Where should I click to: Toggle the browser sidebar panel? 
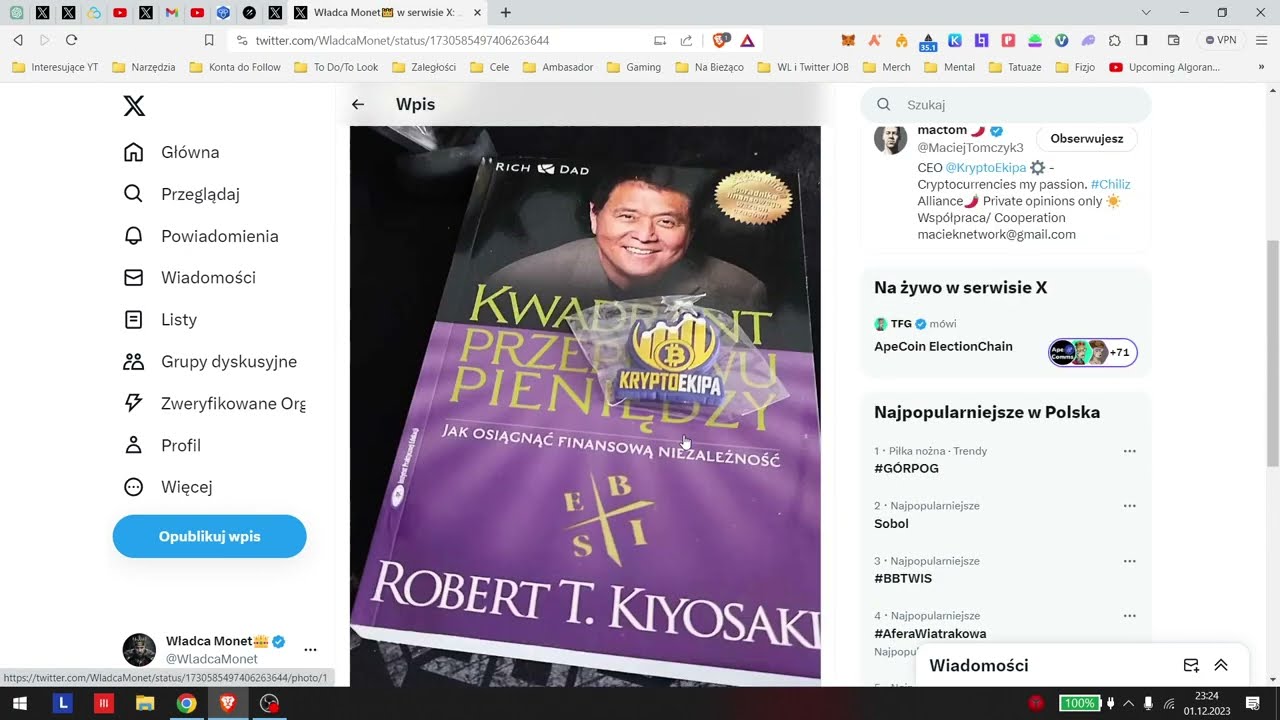tap(1142, 40)
